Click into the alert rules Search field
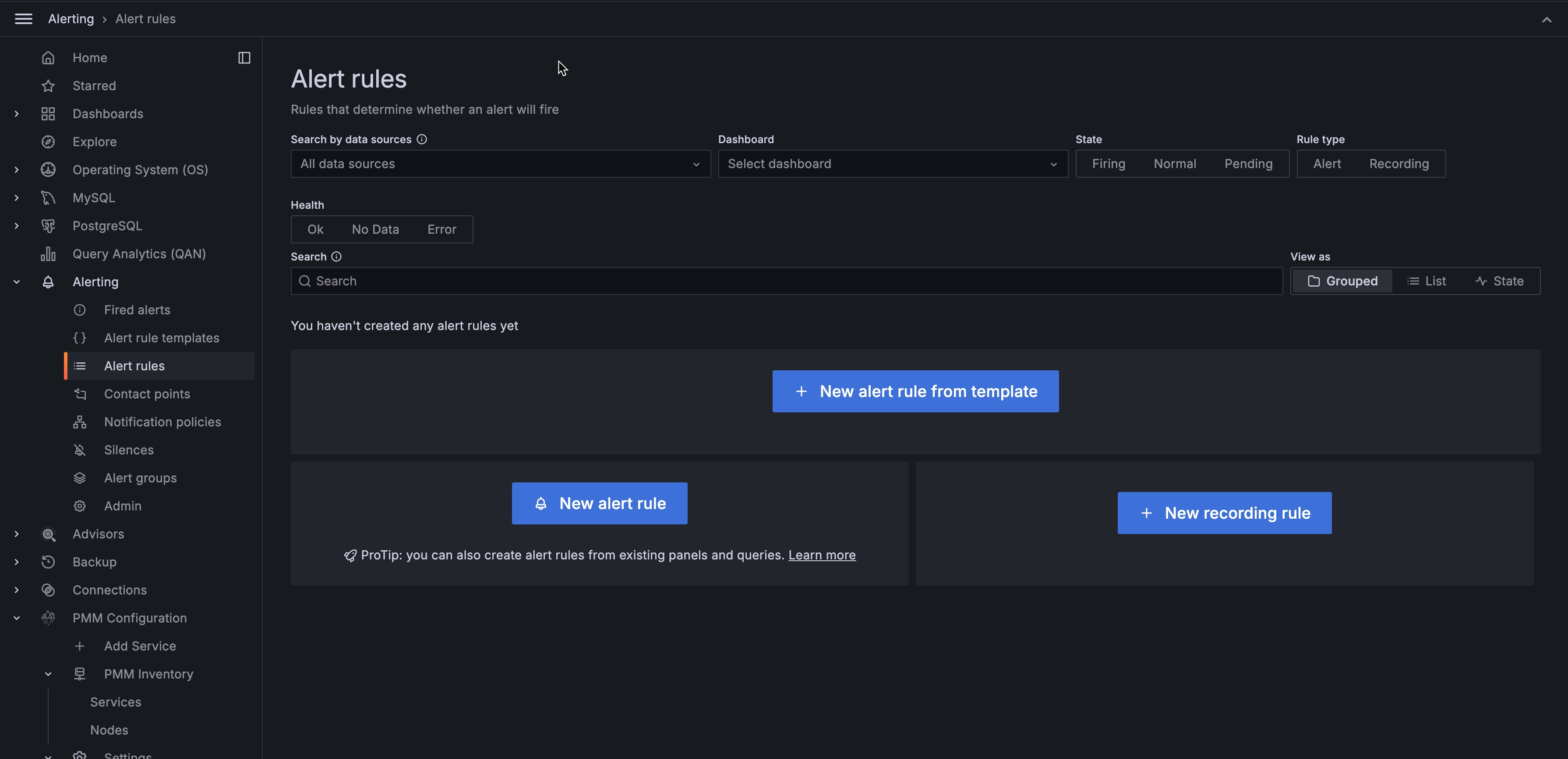The height and width of the screenshot is (759, 1568). point(787,281)
